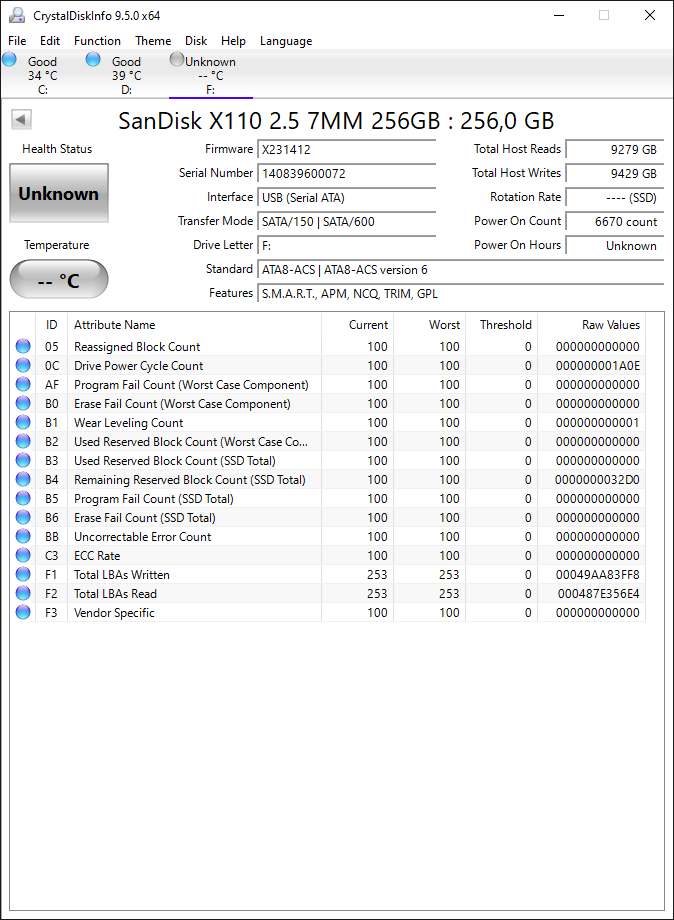Open the Language menu
This screenshot has width=674, height=920.
coord(286,41)
